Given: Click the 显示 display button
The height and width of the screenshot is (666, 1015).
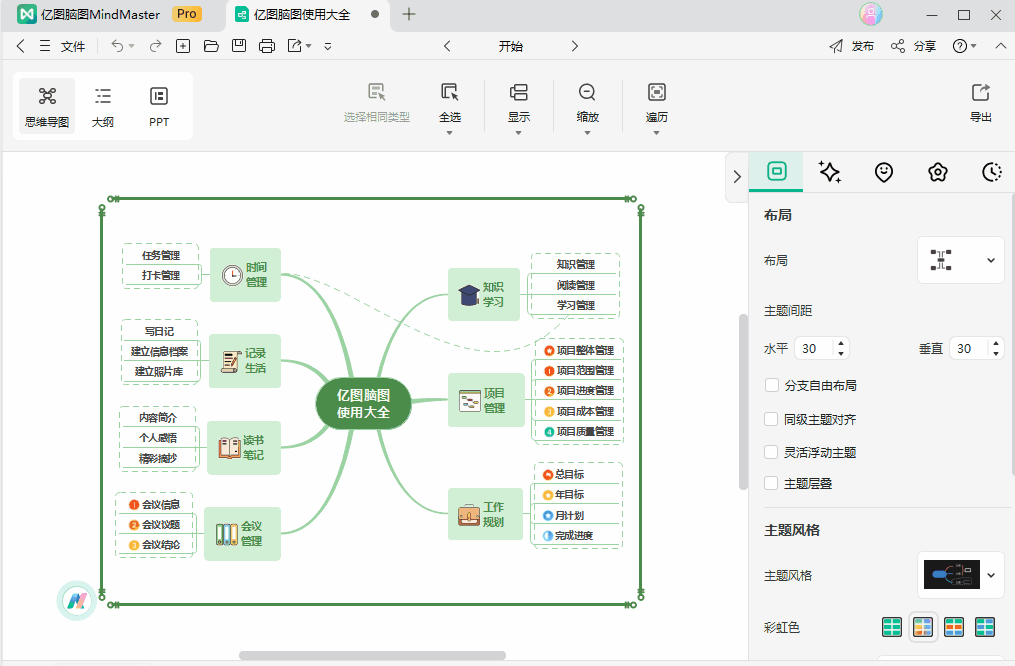Looking at the screenshot, I should 519,104.
